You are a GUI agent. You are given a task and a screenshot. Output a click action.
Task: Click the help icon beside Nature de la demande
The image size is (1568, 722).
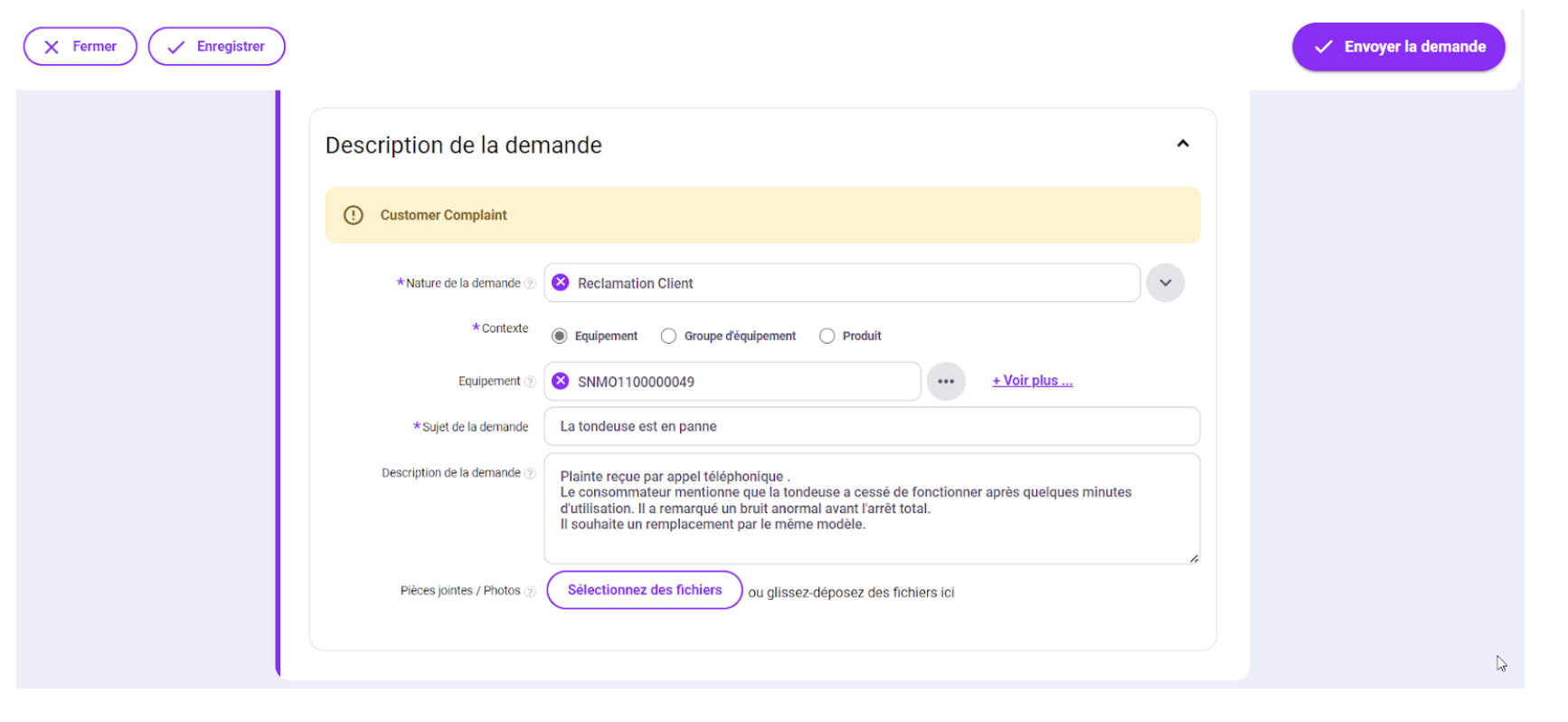[x=531, y=284]
